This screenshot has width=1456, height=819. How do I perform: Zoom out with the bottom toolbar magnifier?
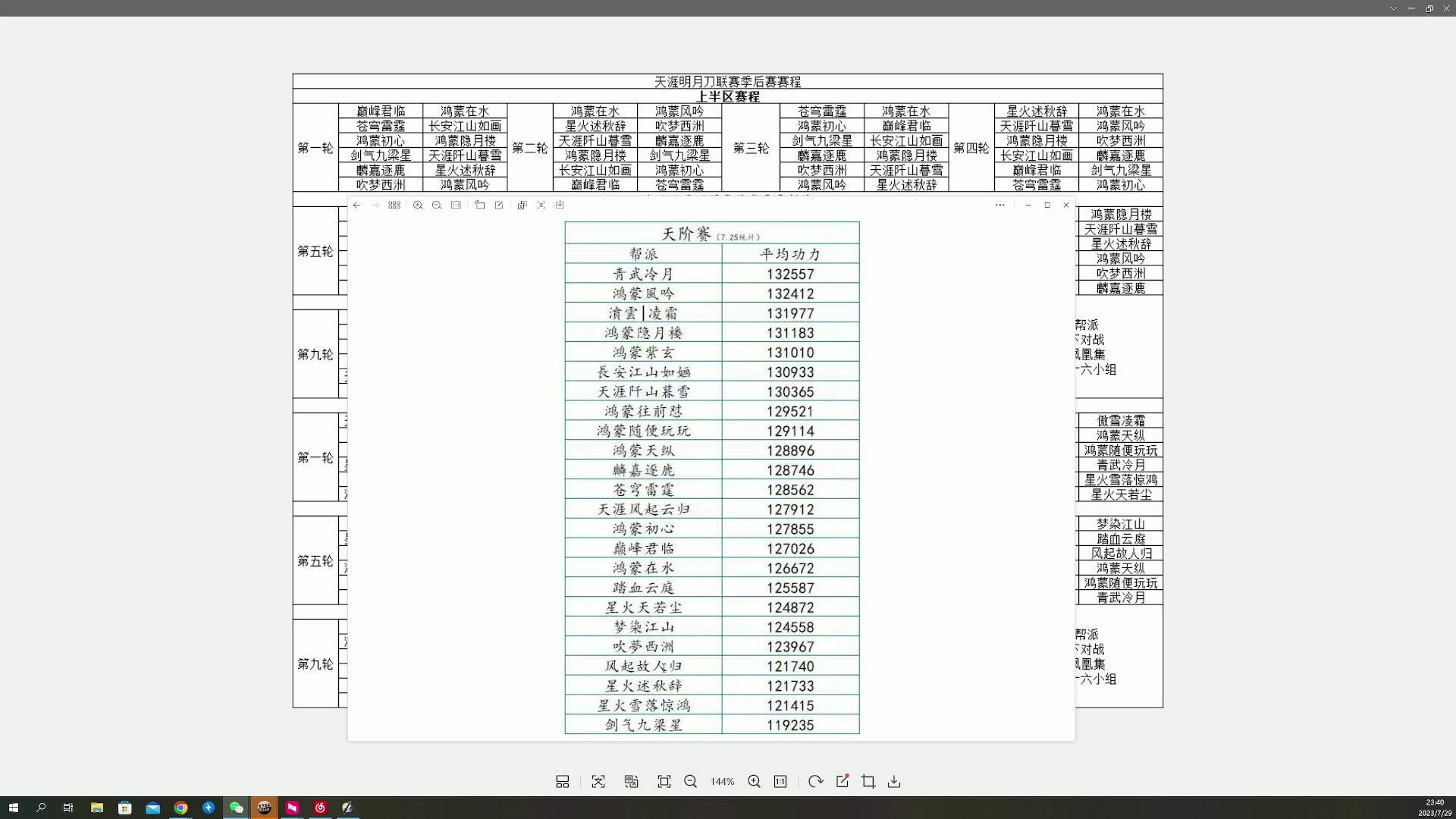[691, 781]
